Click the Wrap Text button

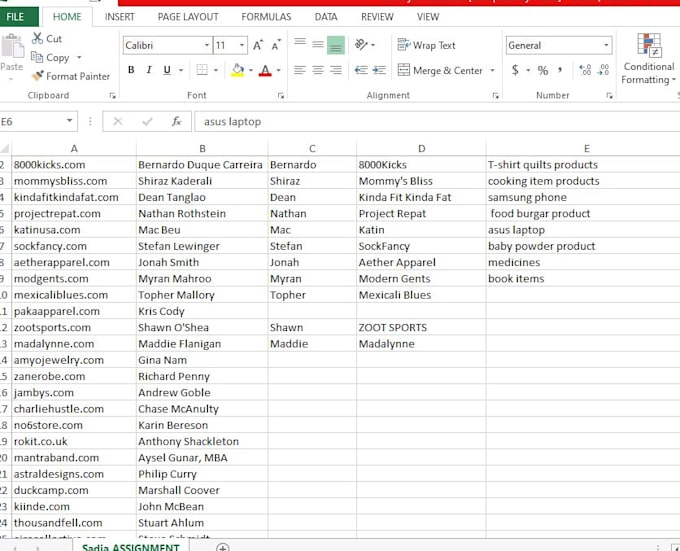pyautogui.click(x=426, y=45)
